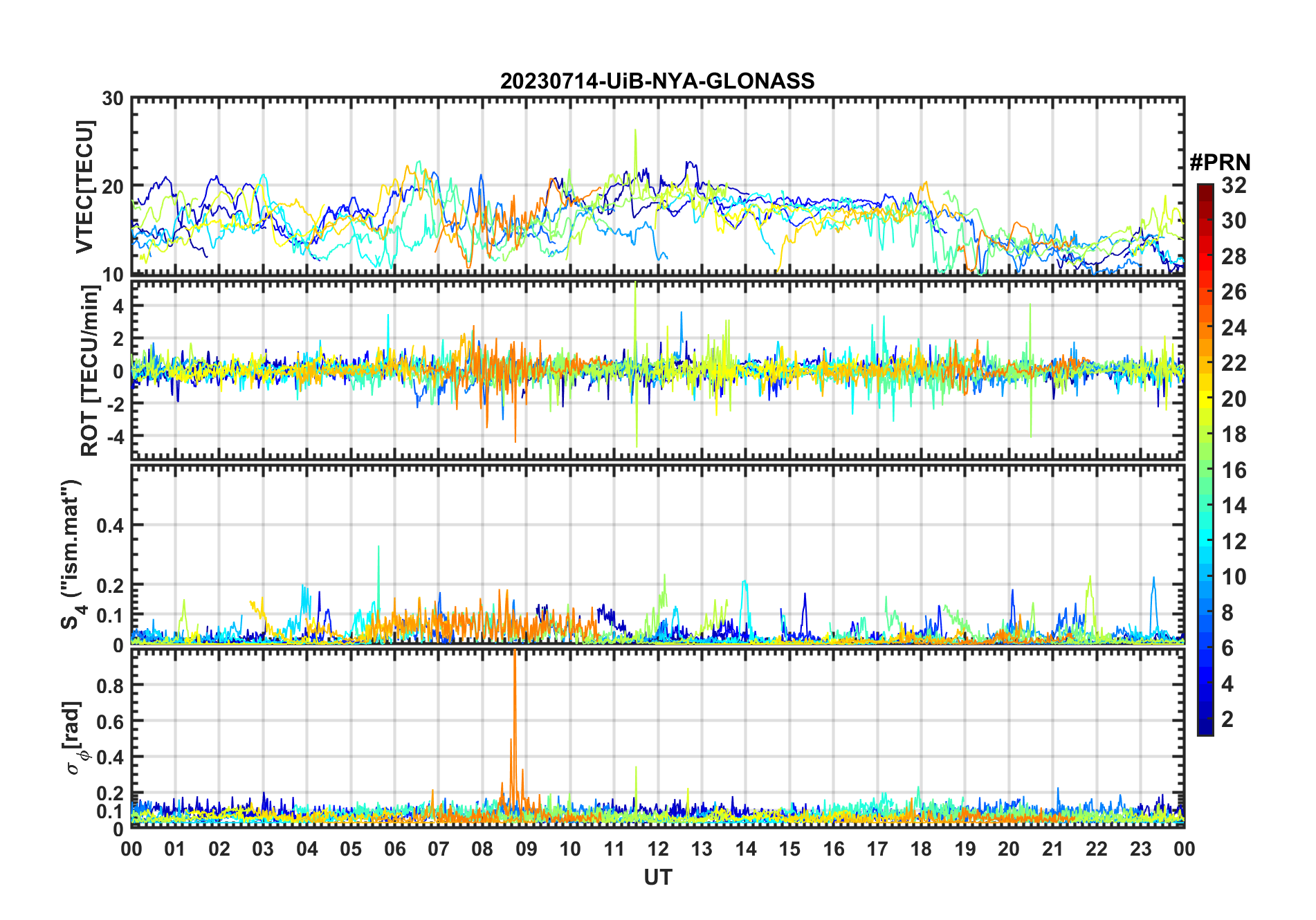
Task: Click the -2 tick on ROT axis
Action: [x=115, y=404]
